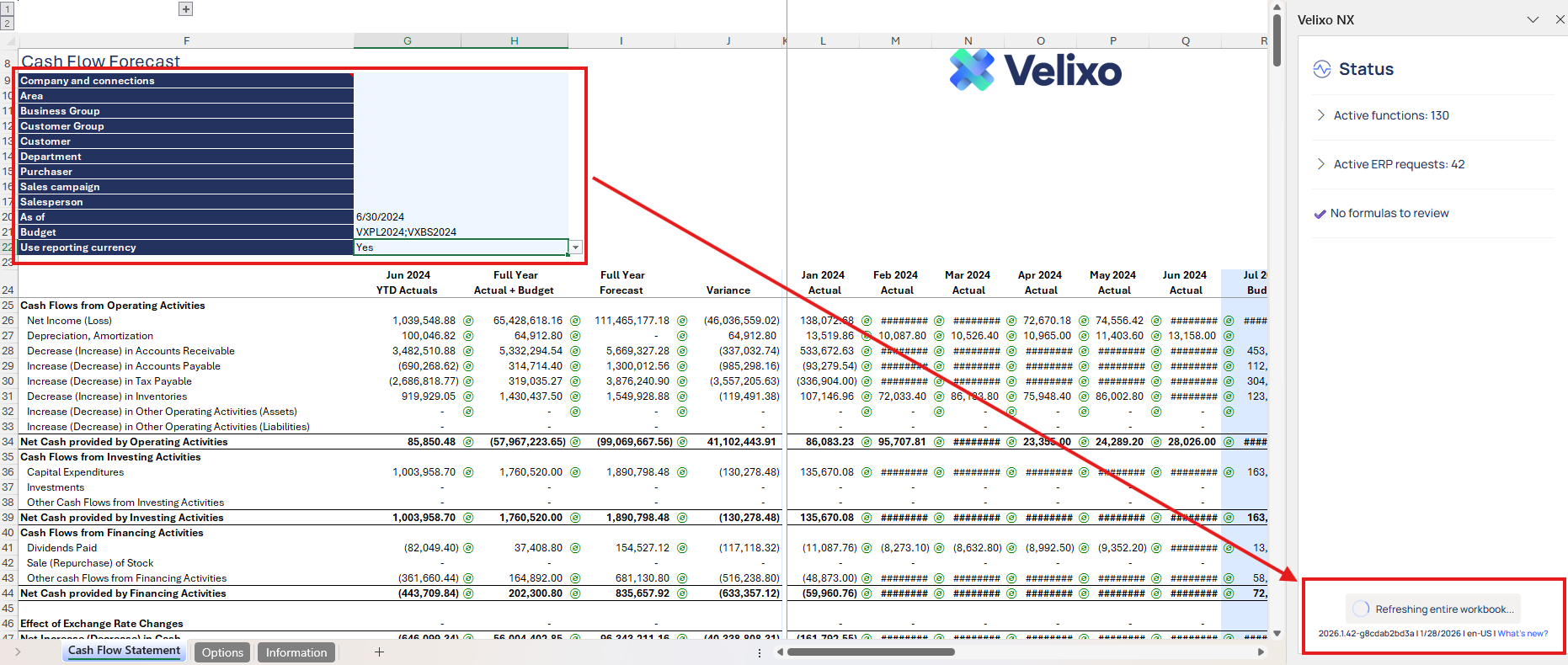The height and width of the screenshot is (665, 1568).
Task: Click the sheet tab navigation arrow
Action: (17, 652)
